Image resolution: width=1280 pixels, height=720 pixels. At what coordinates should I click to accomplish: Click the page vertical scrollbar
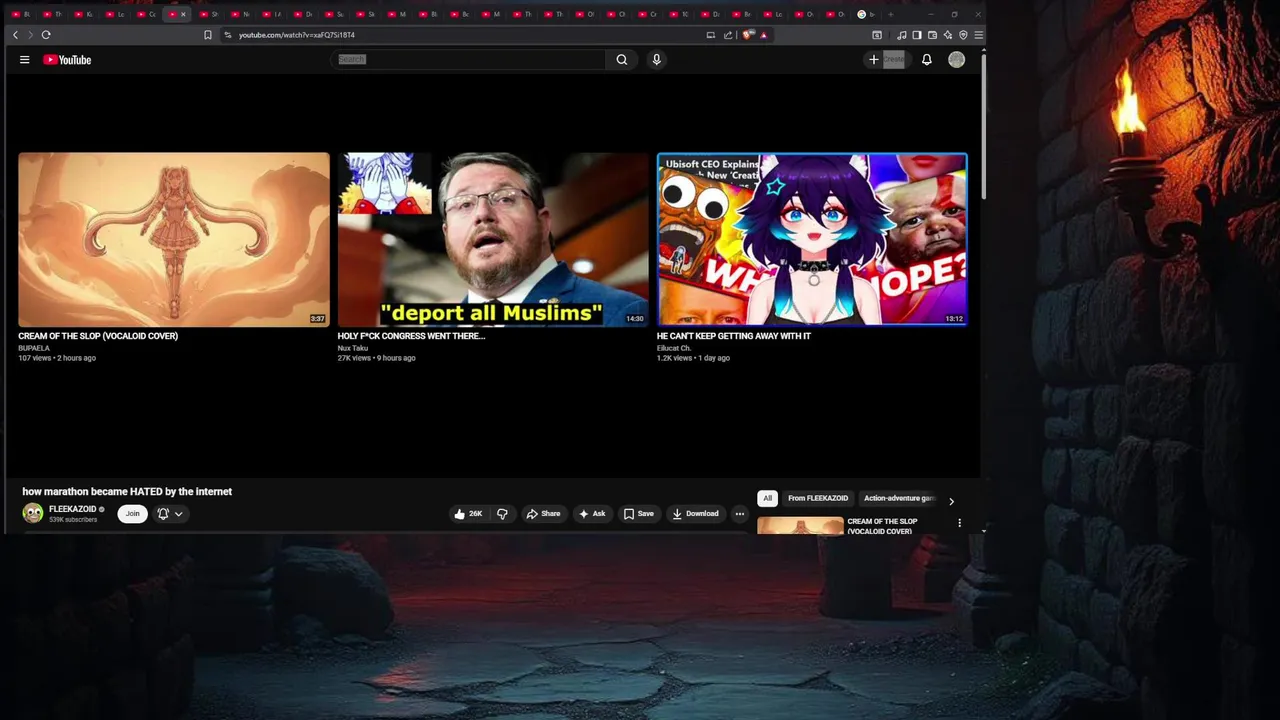click(x=984, y=125)
